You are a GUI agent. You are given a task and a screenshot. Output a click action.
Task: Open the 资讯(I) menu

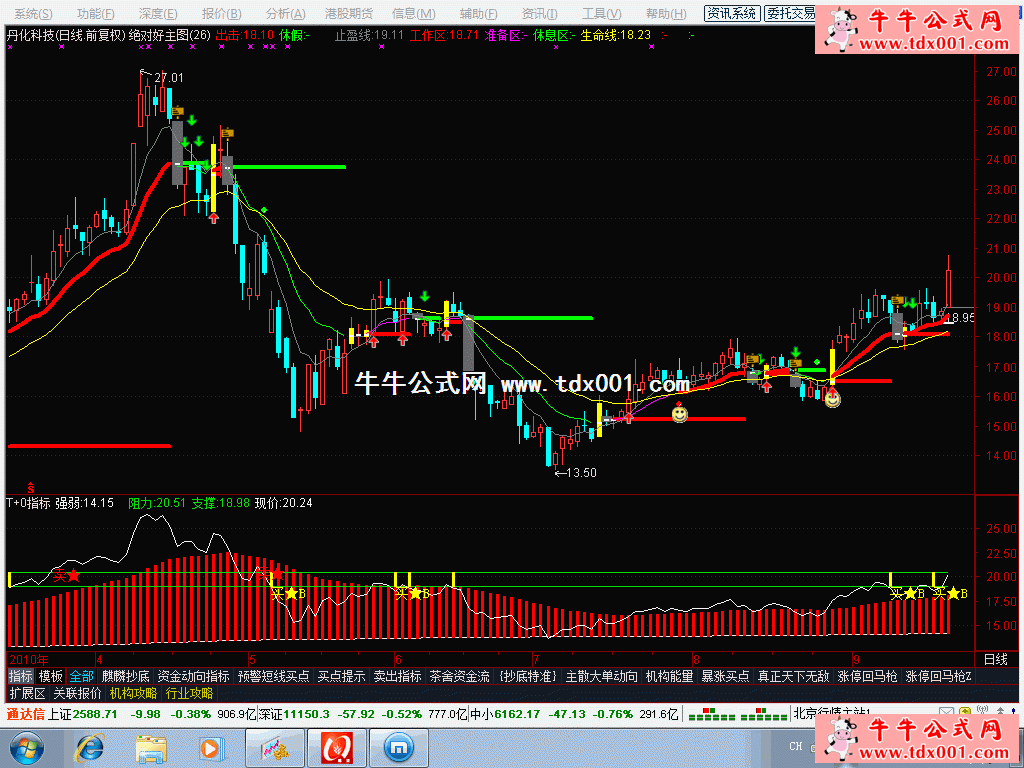[539, 14]
